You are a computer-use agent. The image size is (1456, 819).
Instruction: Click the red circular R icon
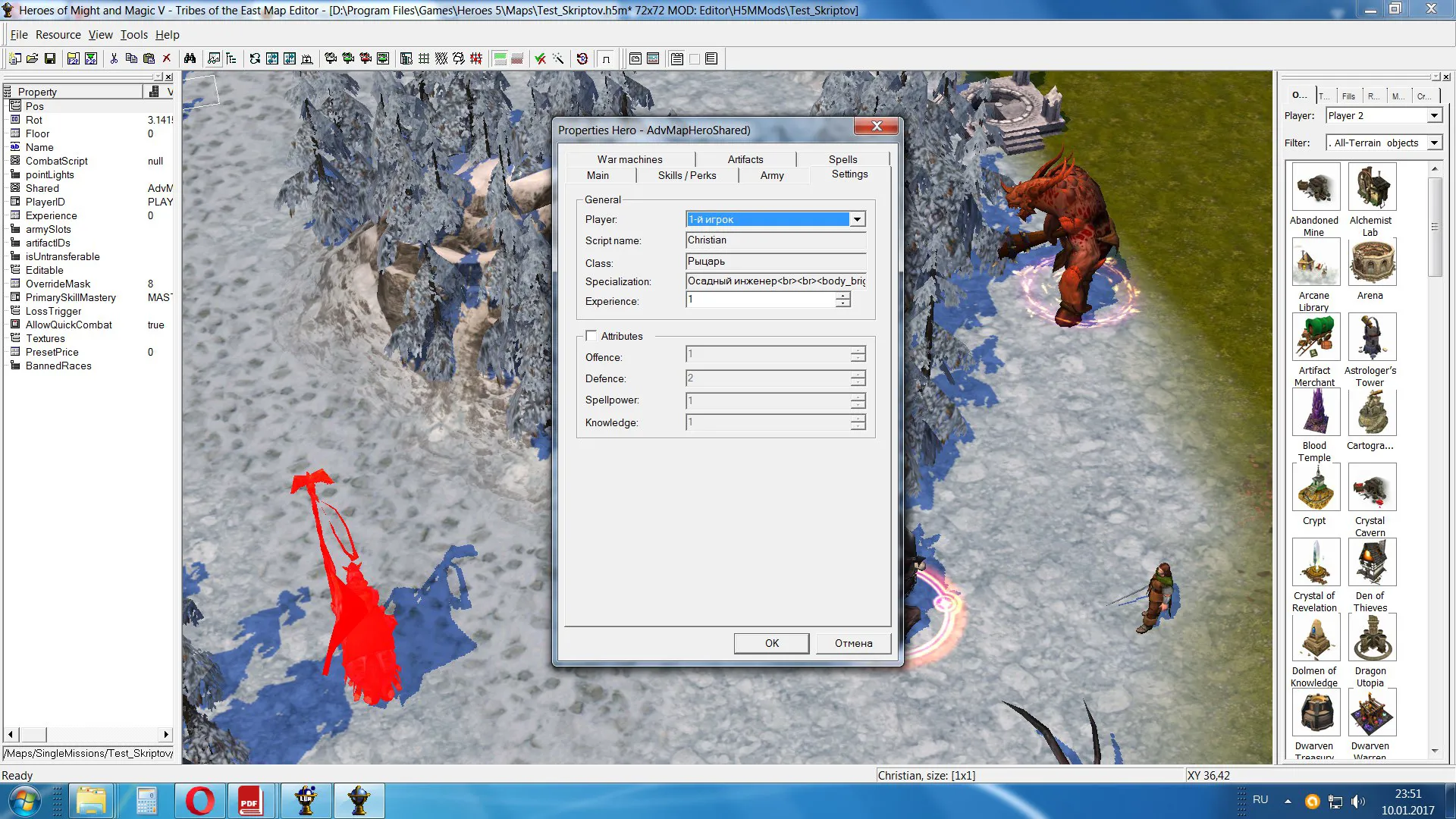pos(582,58)
